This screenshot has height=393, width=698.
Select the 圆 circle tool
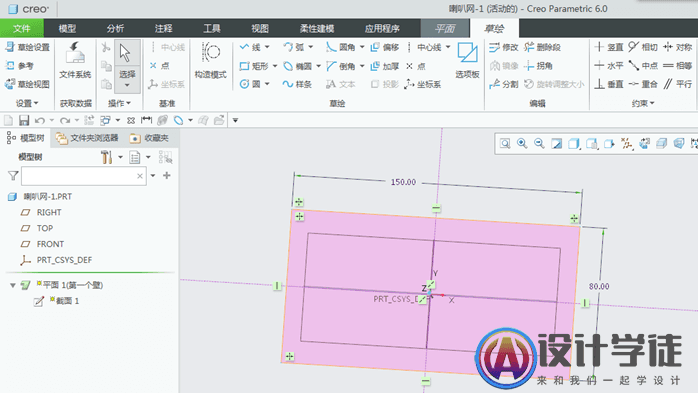[x=250, y=84]
